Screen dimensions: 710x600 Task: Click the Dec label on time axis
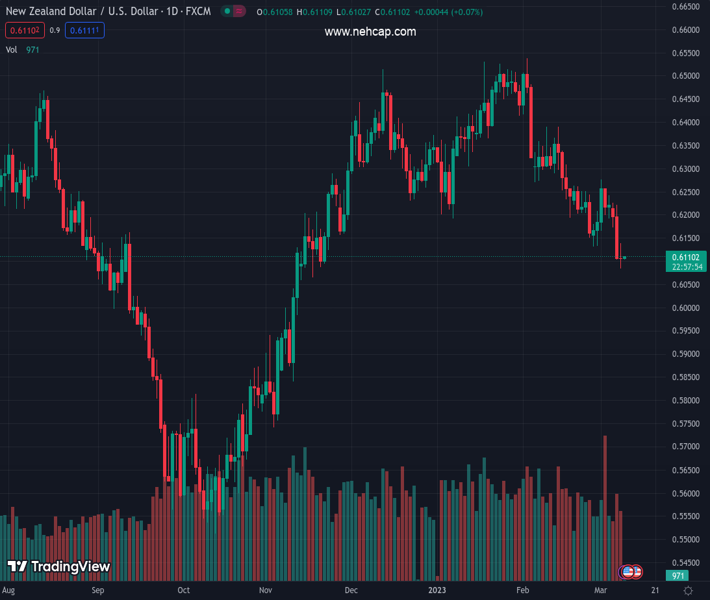coord(352,591)
